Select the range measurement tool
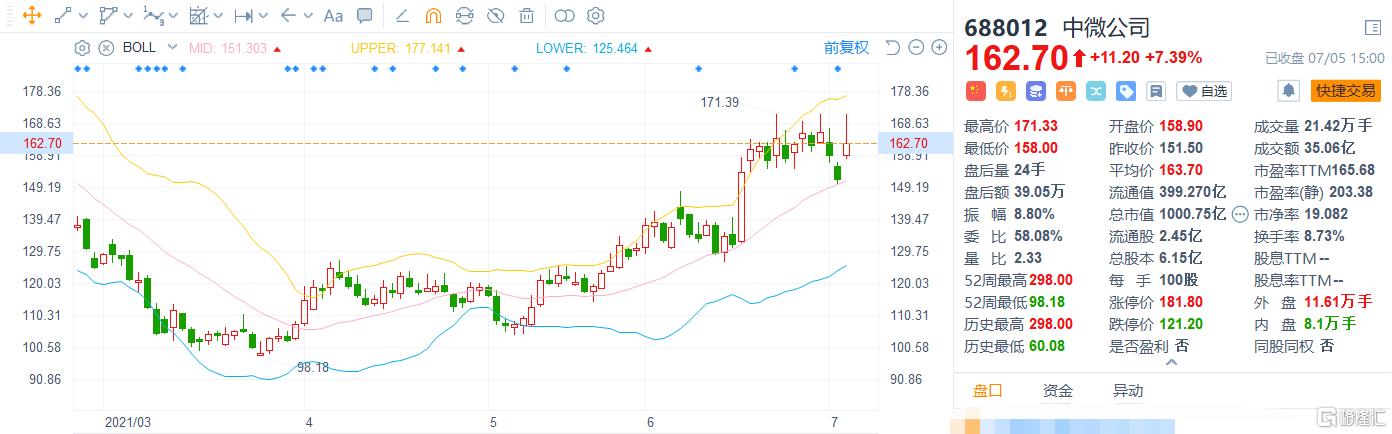1392x434 pixels. 243,15
